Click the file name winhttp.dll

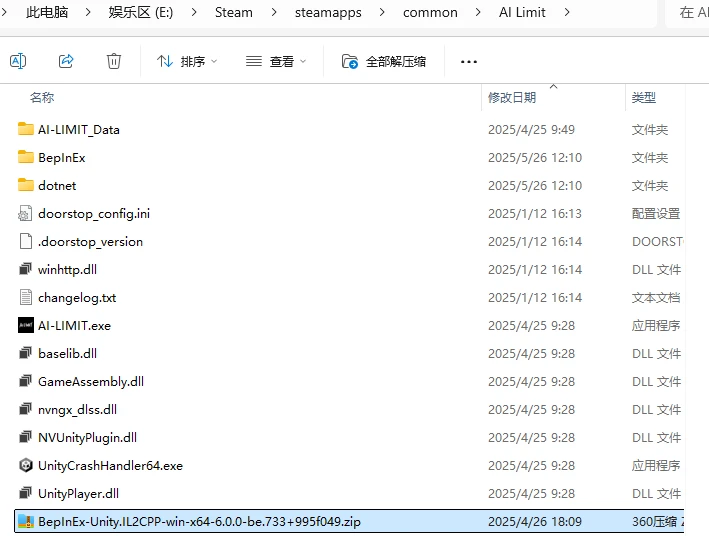(x=67, y=270)
